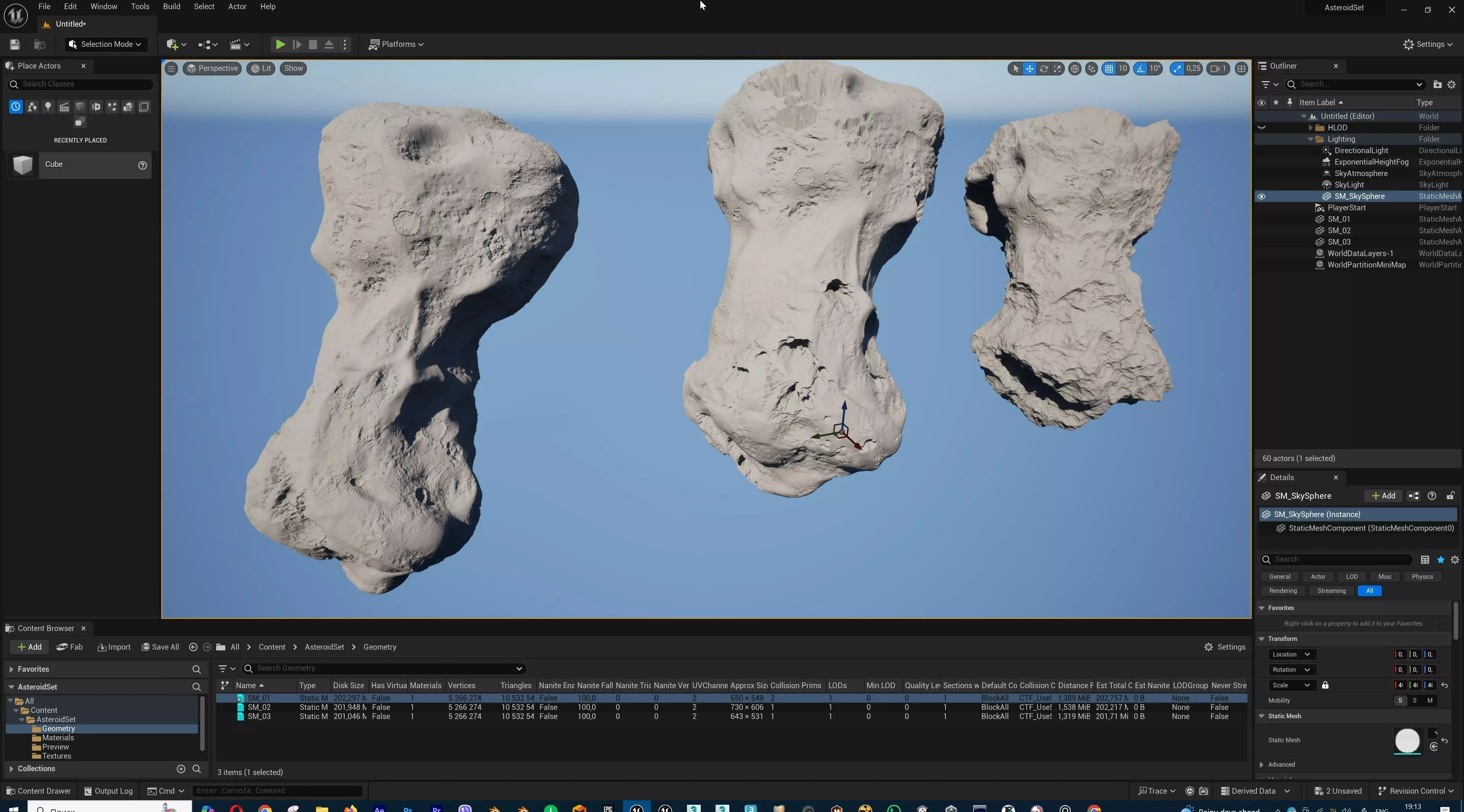Viewport: 1464px width, 812px height.
Task: Toggle grid snapping on/off icon
Action: (1109, 69)
